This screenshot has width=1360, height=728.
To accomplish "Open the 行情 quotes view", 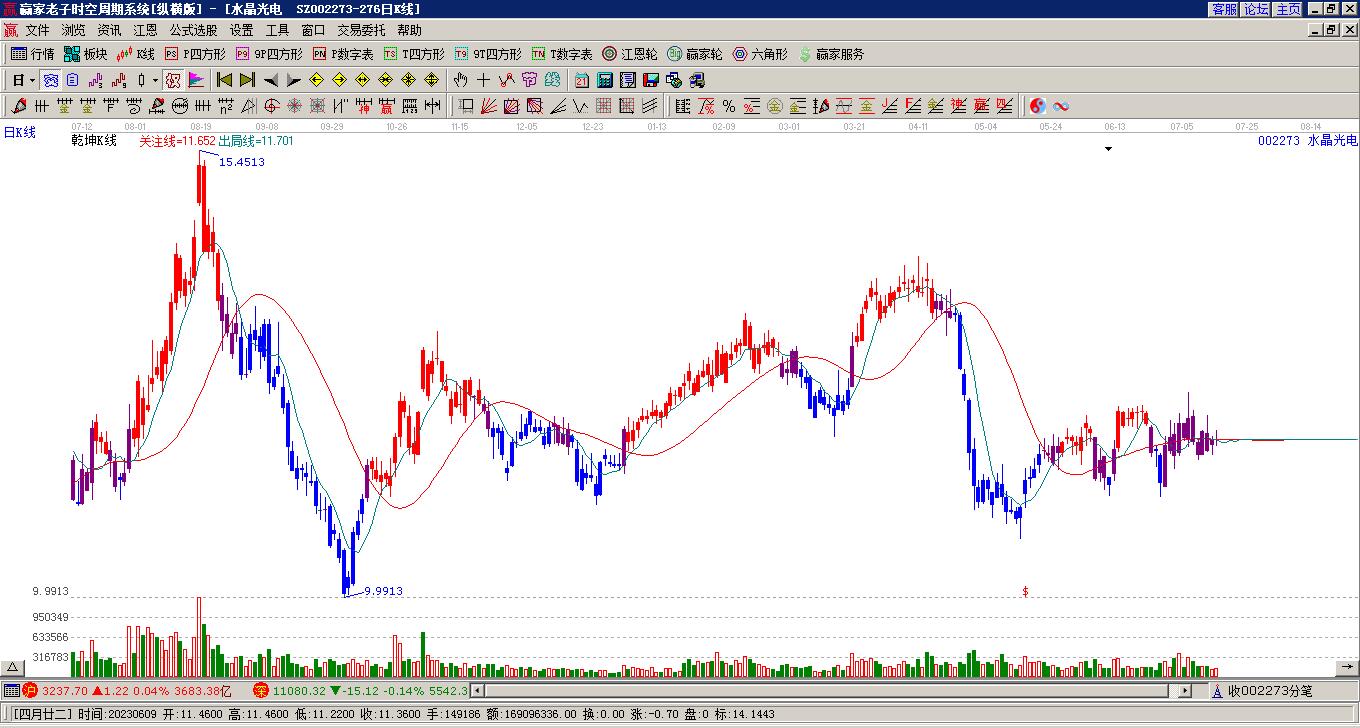I will pyautogui.click(x=32, y=54).
